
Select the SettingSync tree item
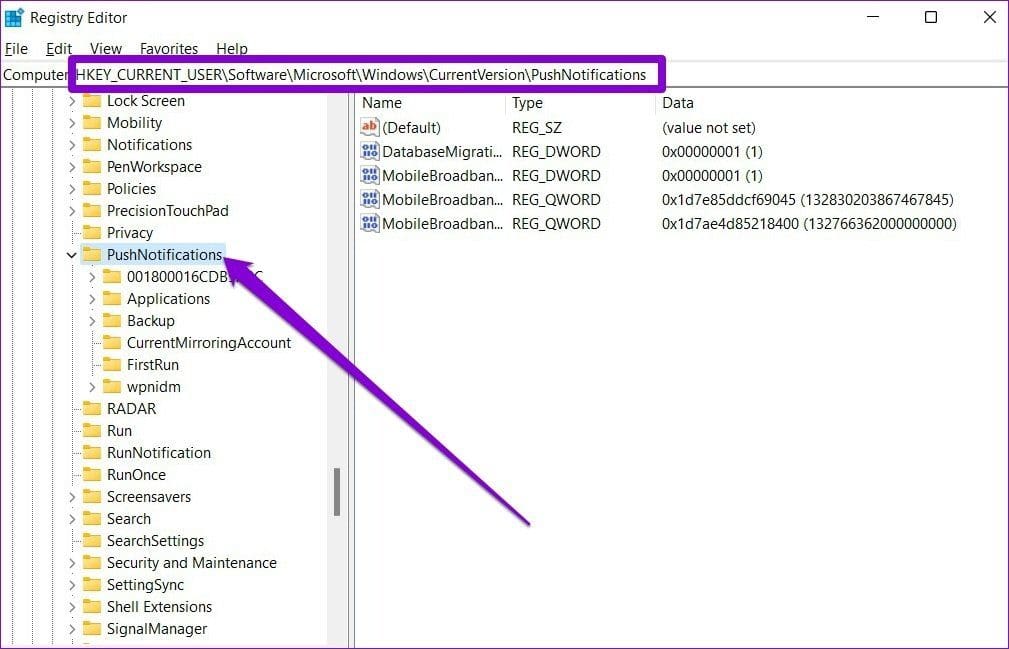tap(145, 585)
